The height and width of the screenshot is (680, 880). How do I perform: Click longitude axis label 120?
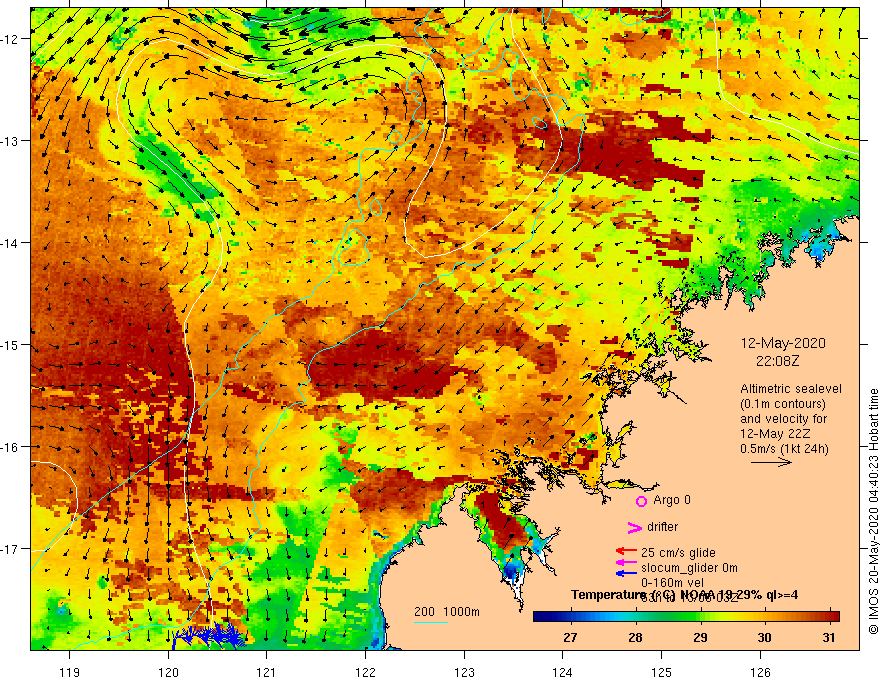[168, 672]
